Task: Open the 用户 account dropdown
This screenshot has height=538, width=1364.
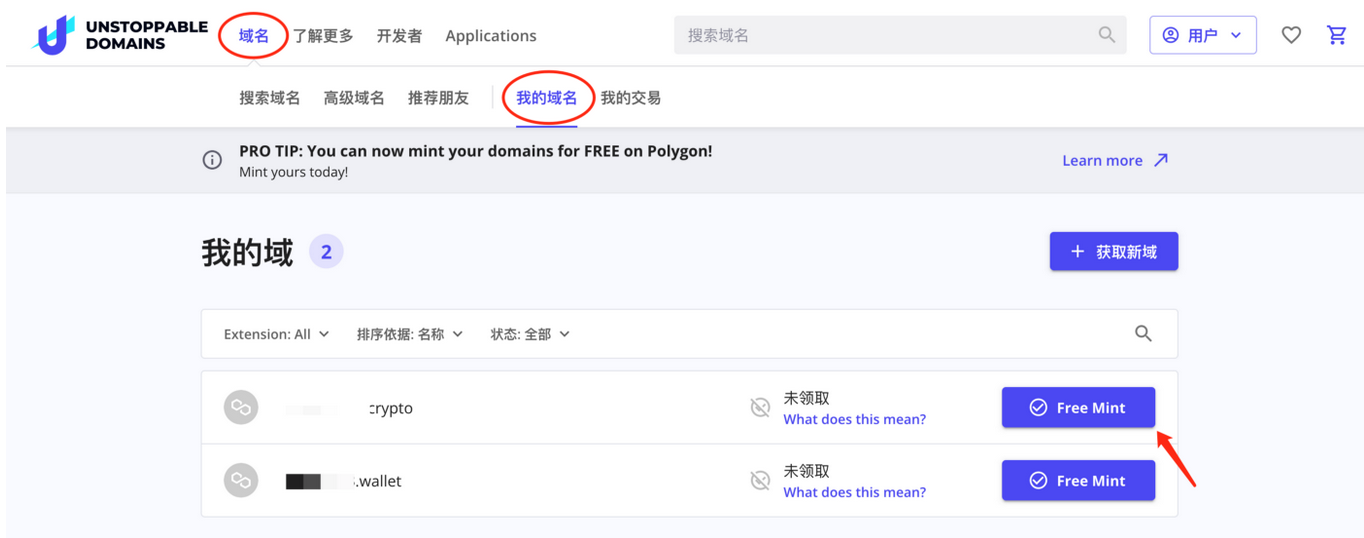Action: click(x=1203, y=35)
